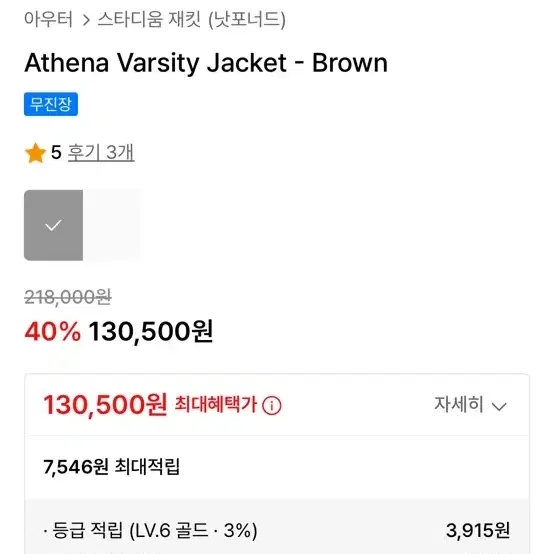Click the 최대혜택가 info circle icon

tap(272, 405)
